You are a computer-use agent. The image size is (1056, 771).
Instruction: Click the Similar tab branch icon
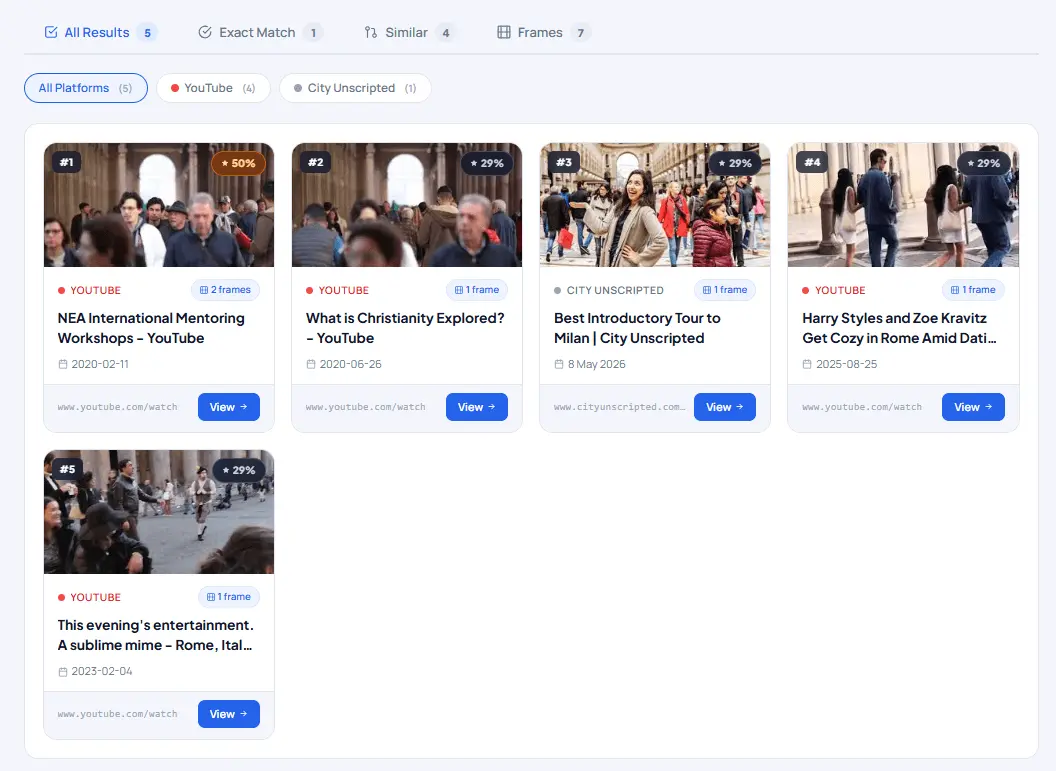click(x=370, y=32)
